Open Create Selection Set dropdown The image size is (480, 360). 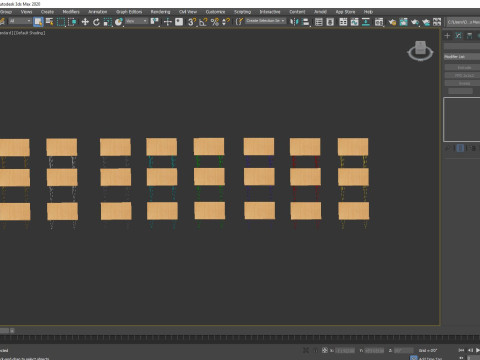point(266,21)
